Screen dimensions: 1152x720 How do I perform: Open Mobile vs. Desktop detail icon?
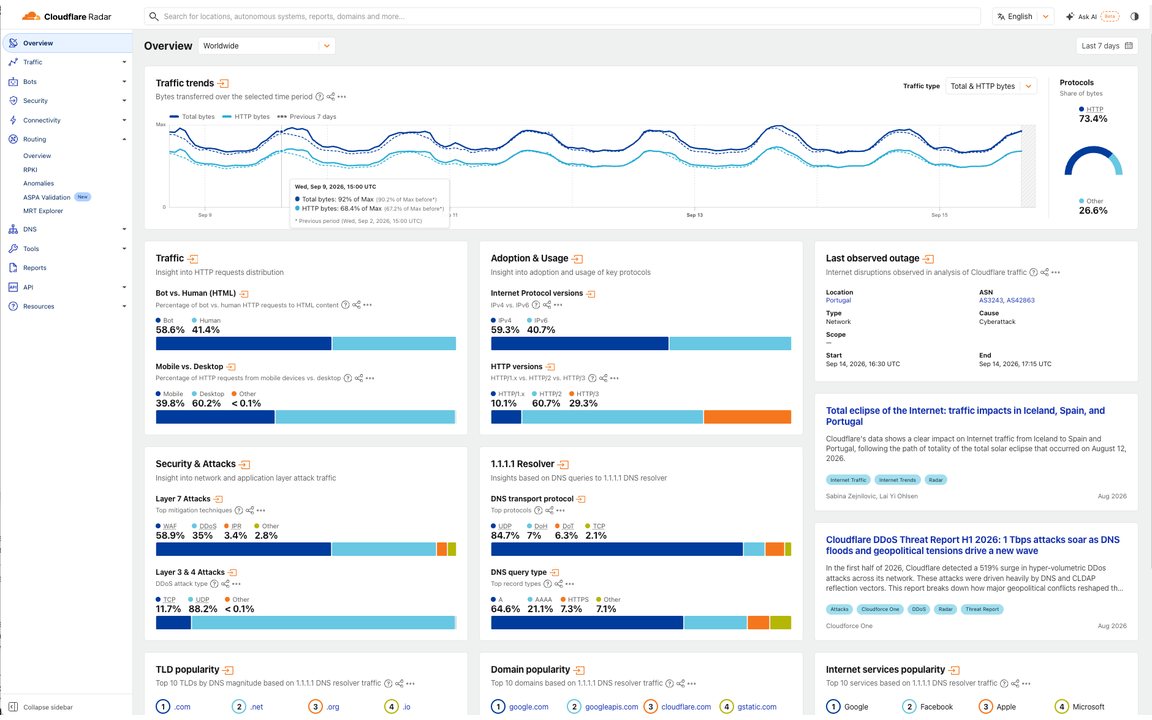(x=231, y=367)
